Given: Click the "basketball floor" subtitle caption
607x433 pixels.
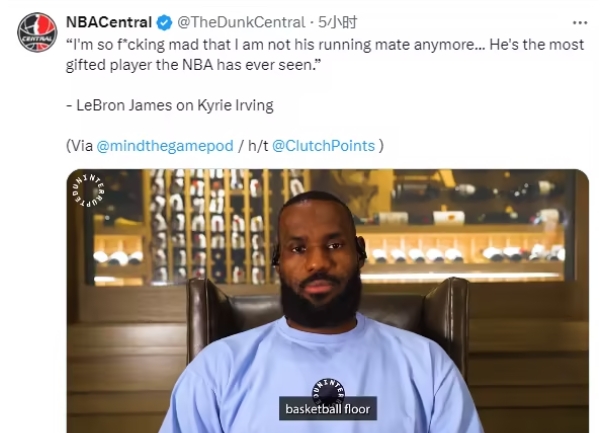Looking at the screenshot, I should 328,409.
